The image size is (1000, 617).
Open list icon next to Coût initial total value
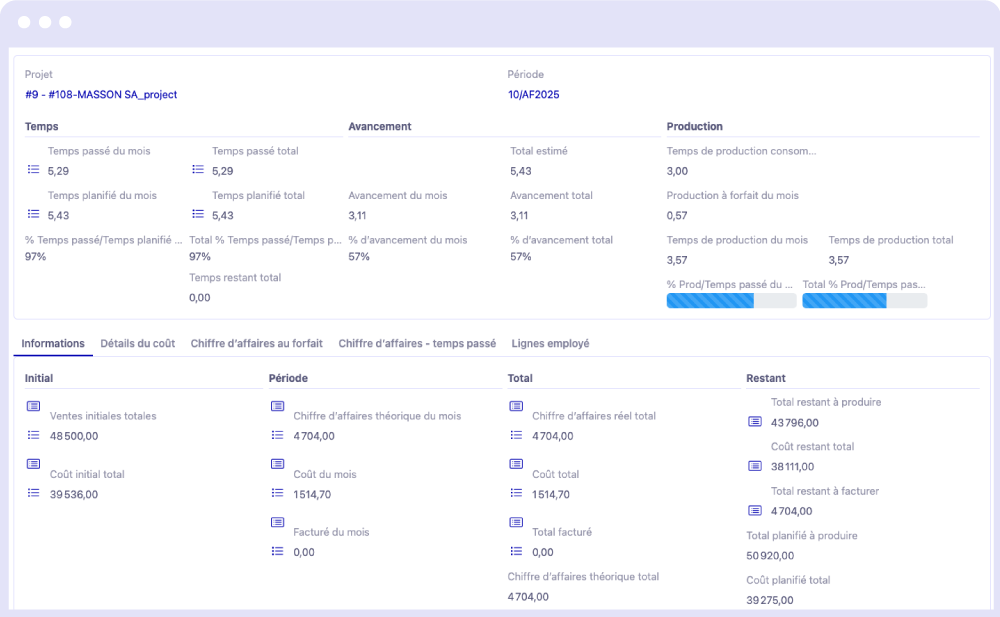click(33, 494)
